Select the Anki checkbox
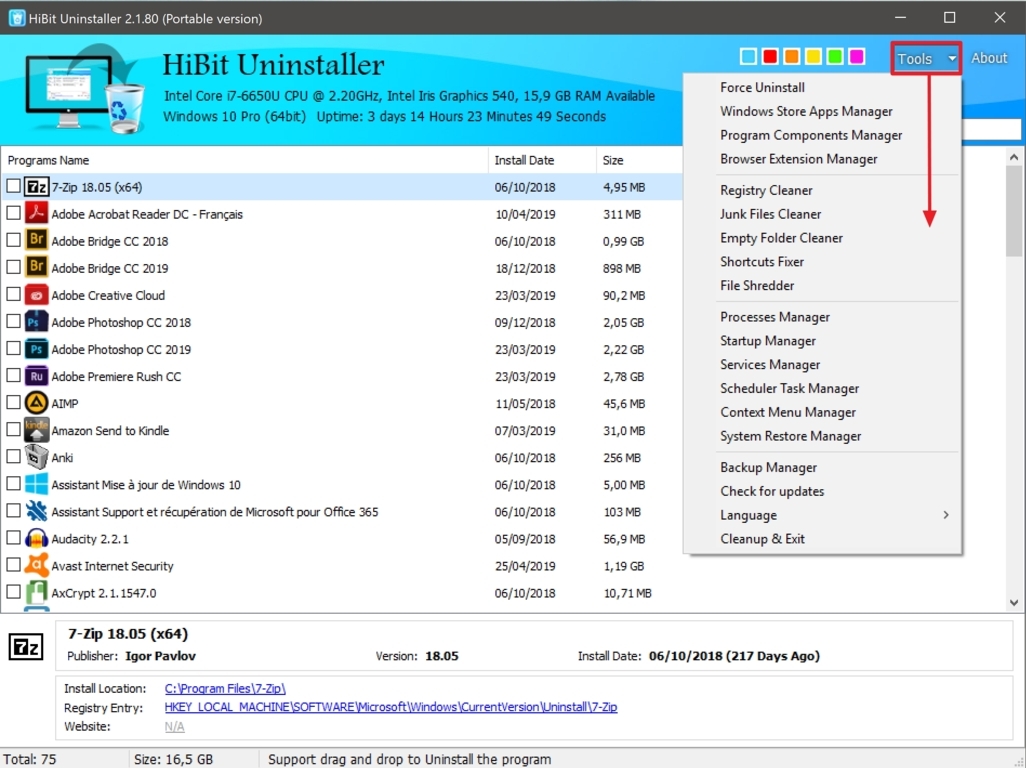This screenshot has height=768, width=1026. point(13,456)
